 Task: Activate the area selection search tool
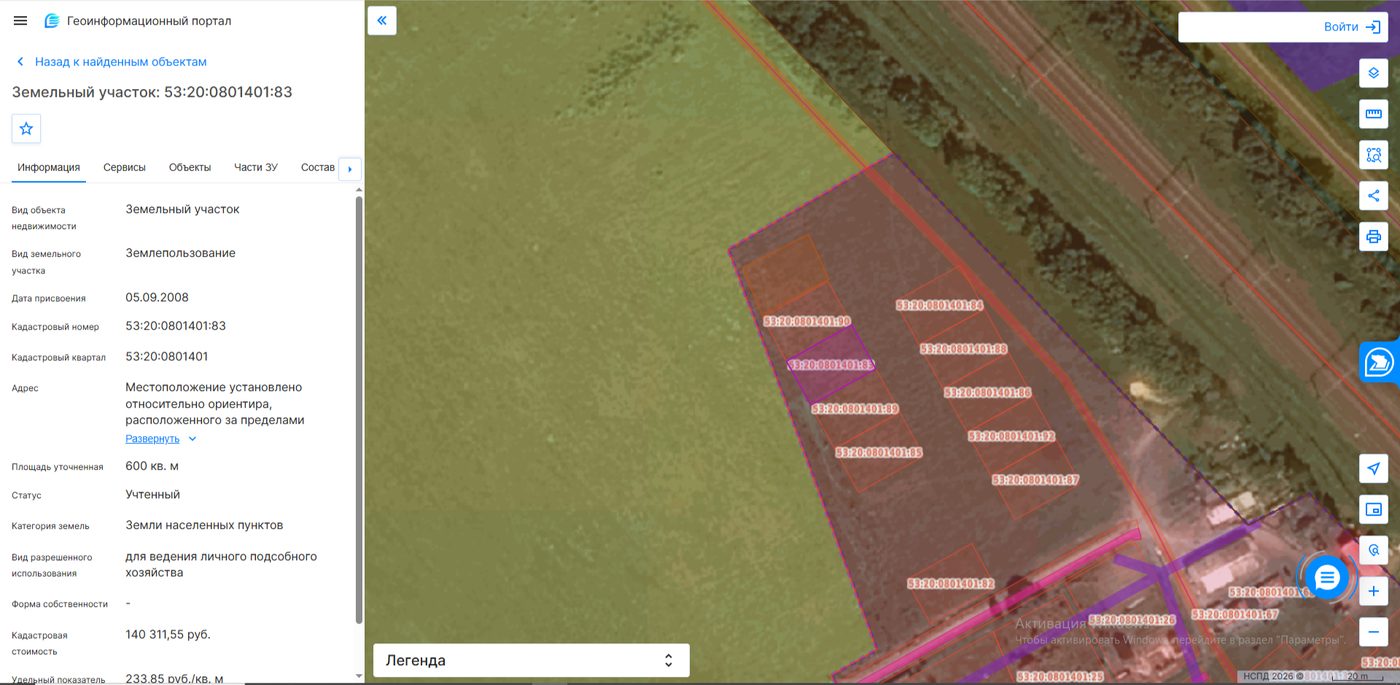click(1374, 155)
